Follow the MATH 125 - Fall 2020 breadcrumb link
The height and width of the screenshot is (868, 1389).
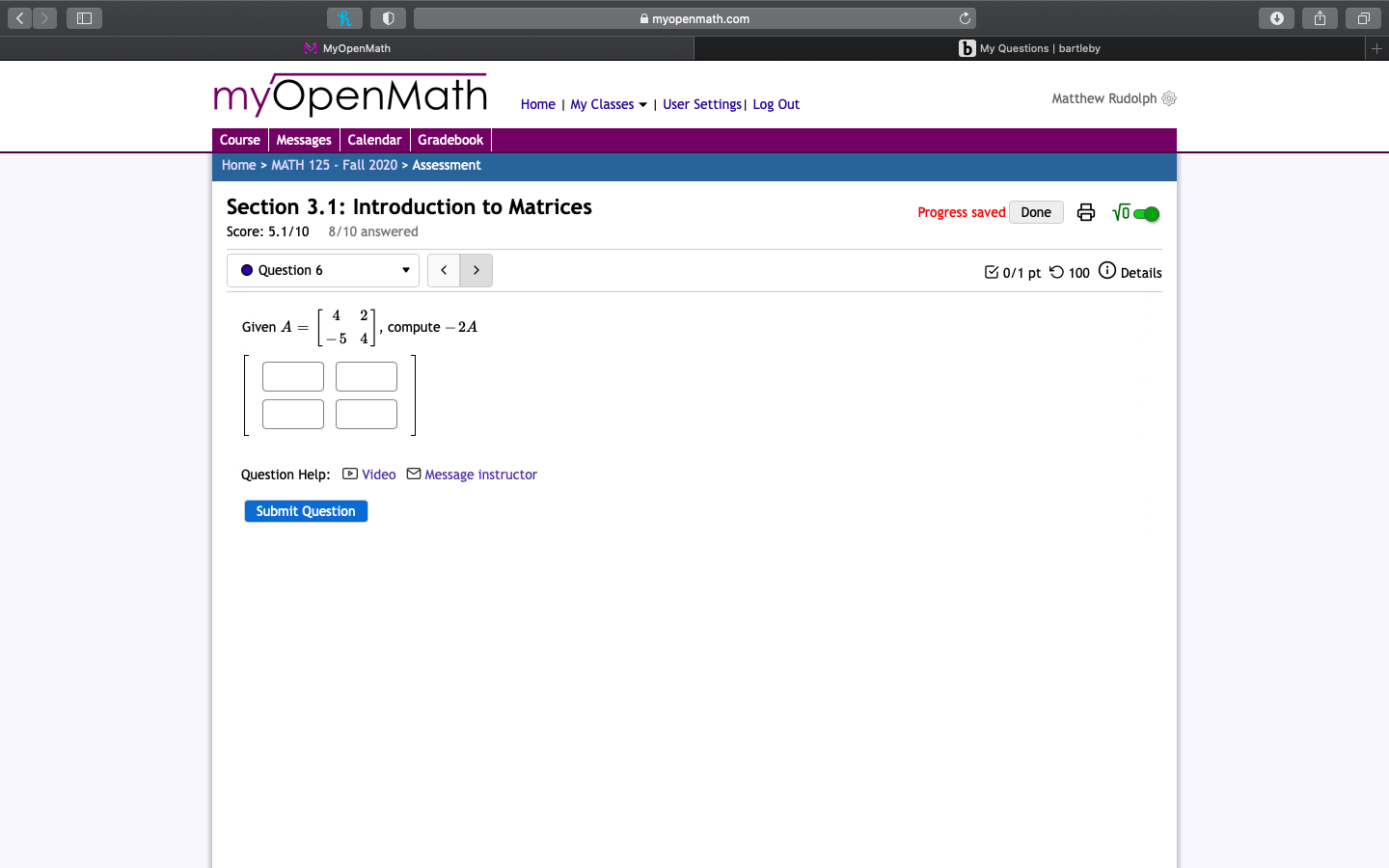pos(335,164)
